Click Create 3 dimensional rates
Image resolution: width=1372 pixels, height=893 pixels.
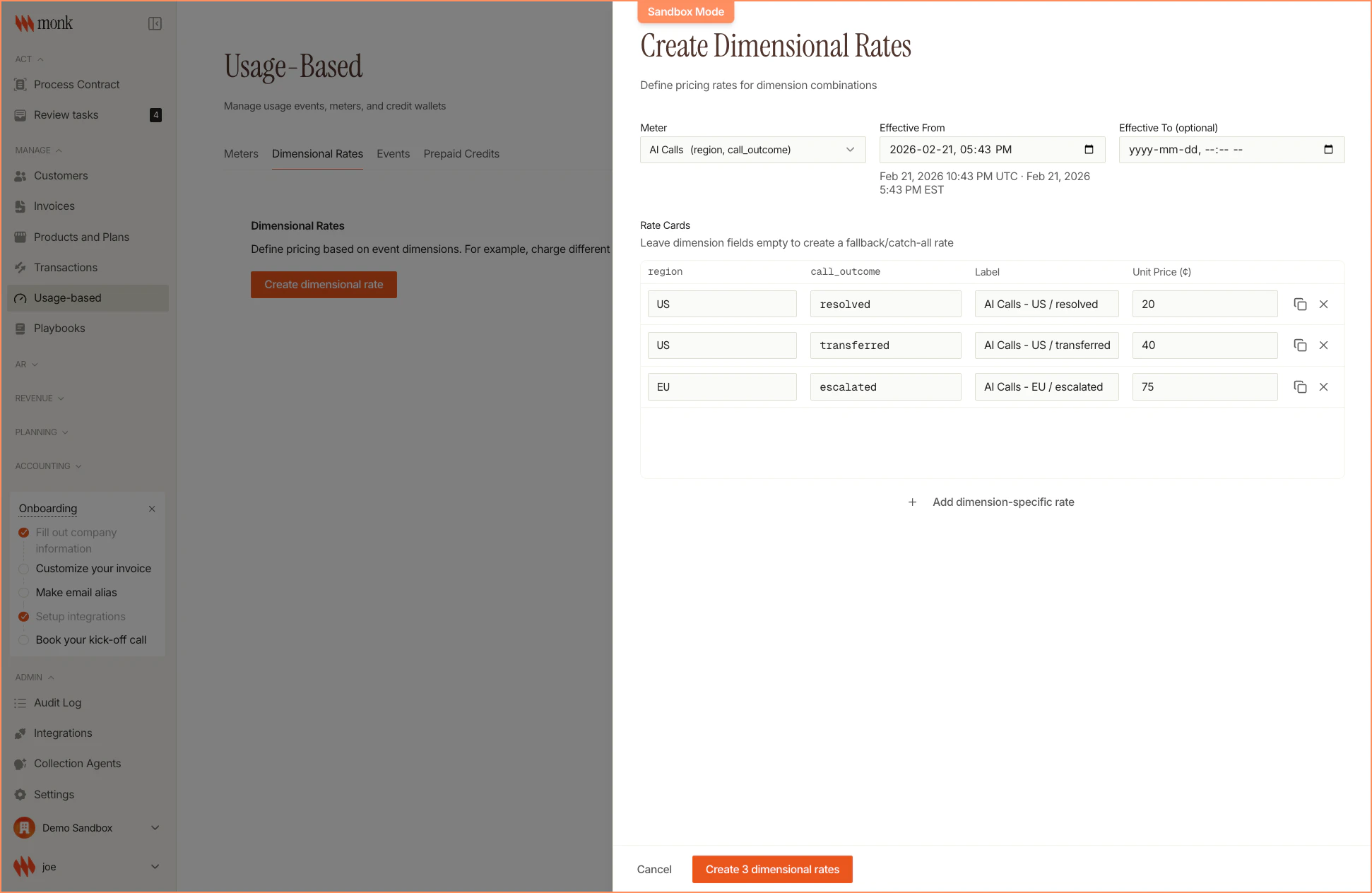[772, 869]
